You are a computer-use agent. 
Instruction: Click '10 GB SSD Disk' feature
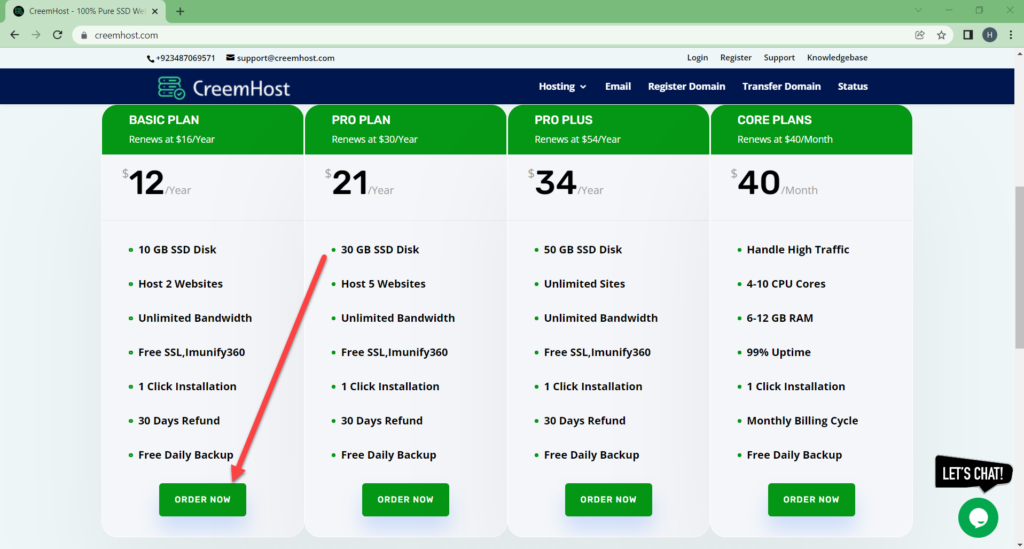click(x=177, y=249)
